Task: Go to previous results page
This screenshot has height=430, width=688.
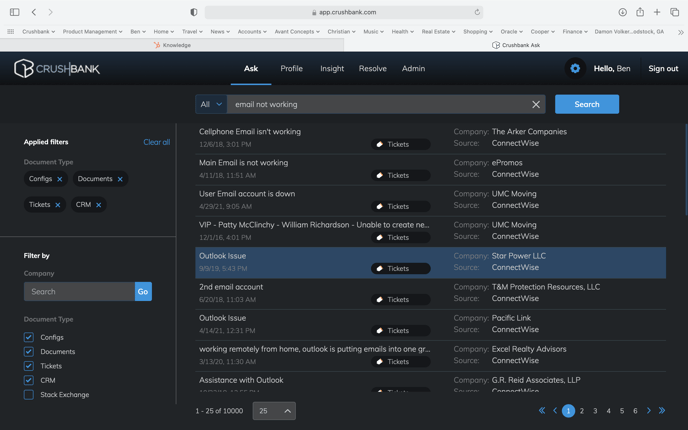Action: [555, 411]
